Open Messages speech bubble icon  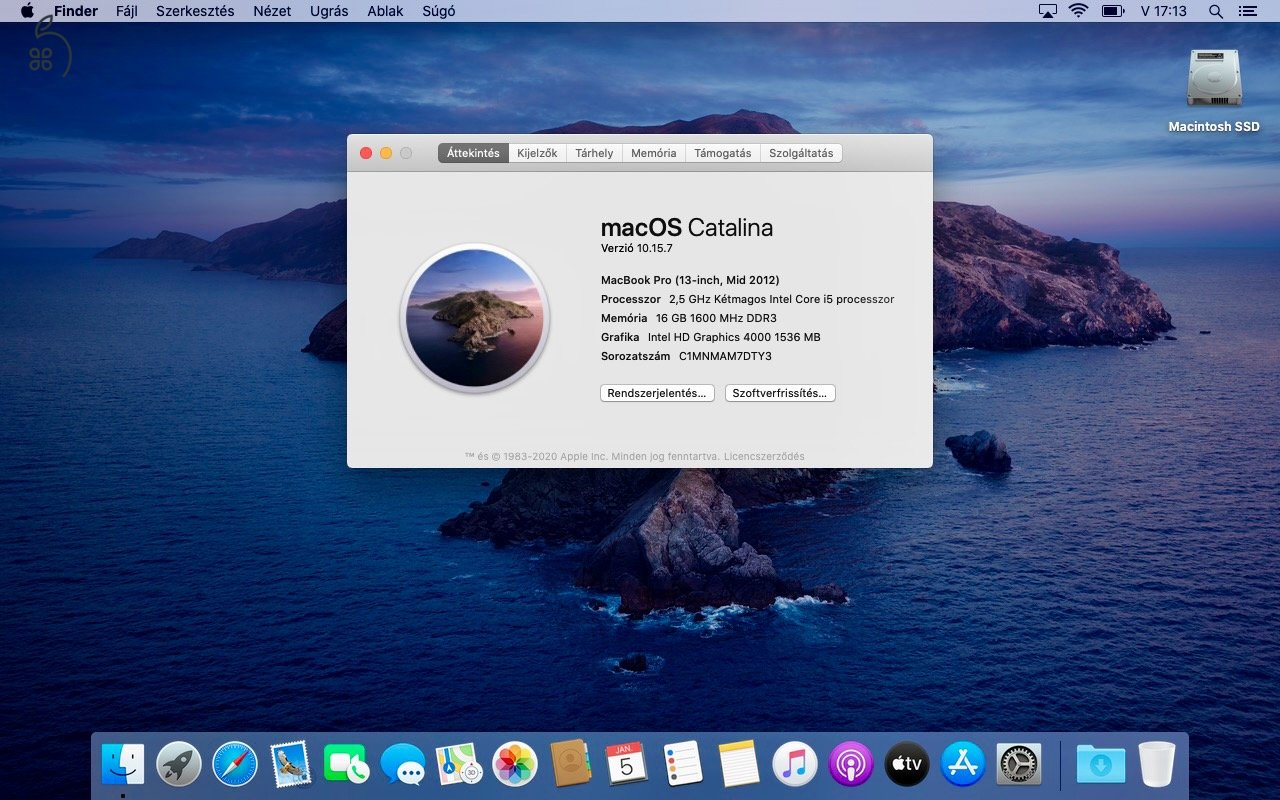[403, 765]
